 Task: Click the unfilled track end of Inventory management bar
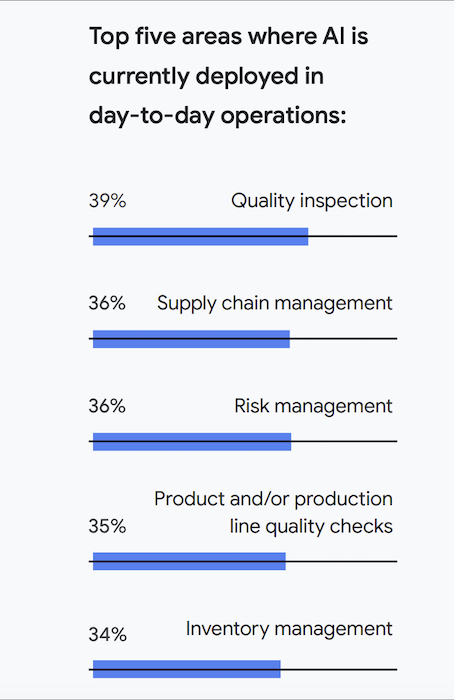(339, 670)
